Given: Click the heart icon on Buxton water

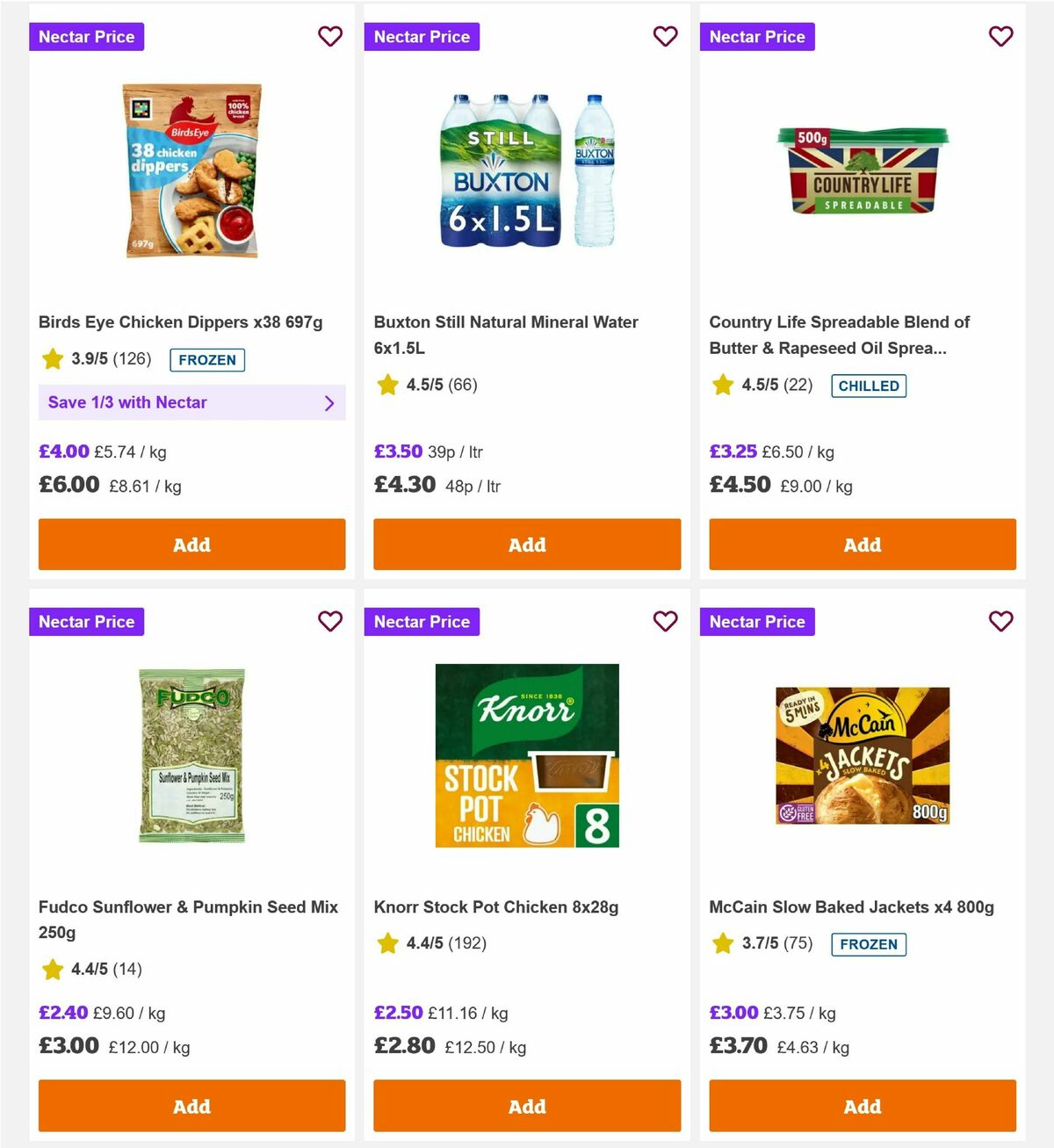Looking at the screenshot, I should point(666,37).
